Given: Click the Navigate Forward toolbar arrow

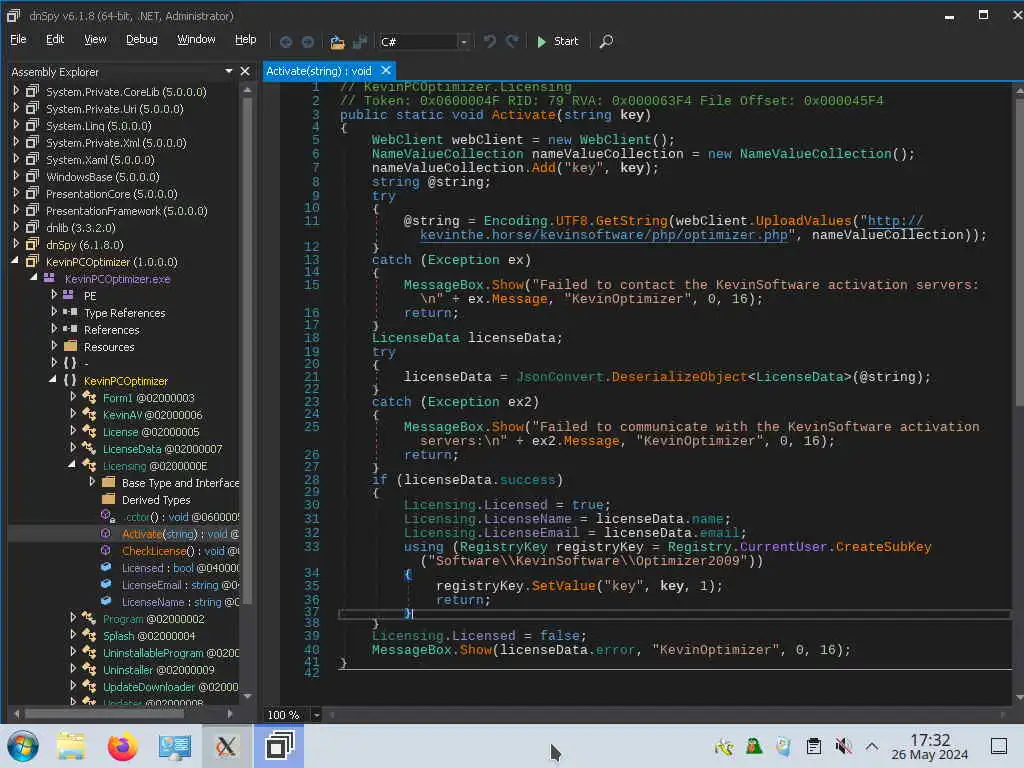Looking at the screenshot, I should tap(308, 42).
